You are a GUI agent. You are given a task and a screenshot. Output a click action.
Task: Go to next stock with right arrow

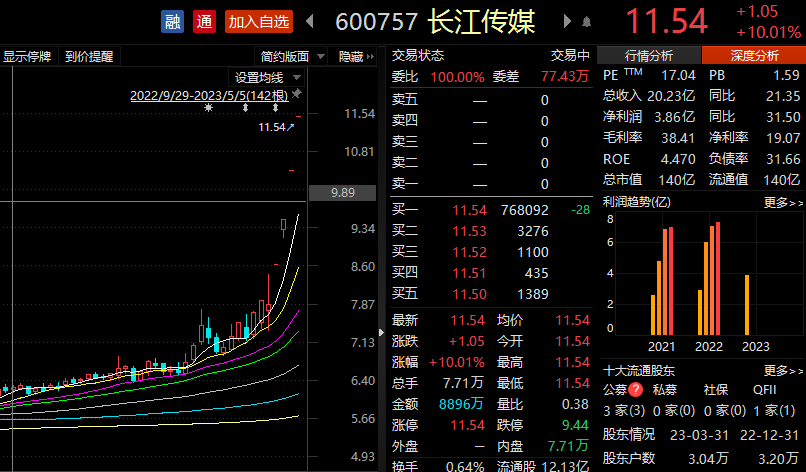[x=567, y=21]
